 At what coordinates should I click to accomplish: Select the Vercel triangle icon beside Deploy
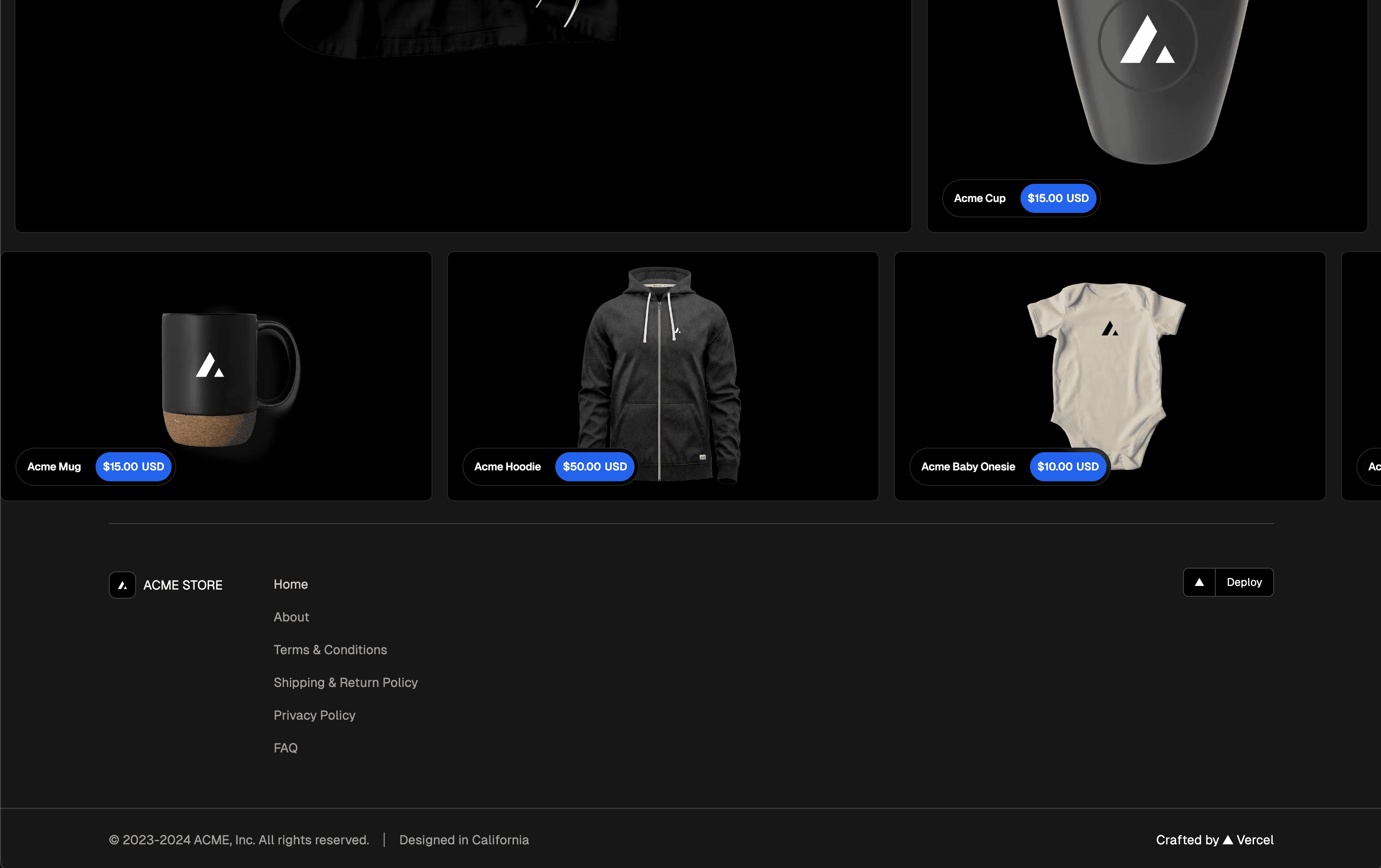tap(1199, 582)
